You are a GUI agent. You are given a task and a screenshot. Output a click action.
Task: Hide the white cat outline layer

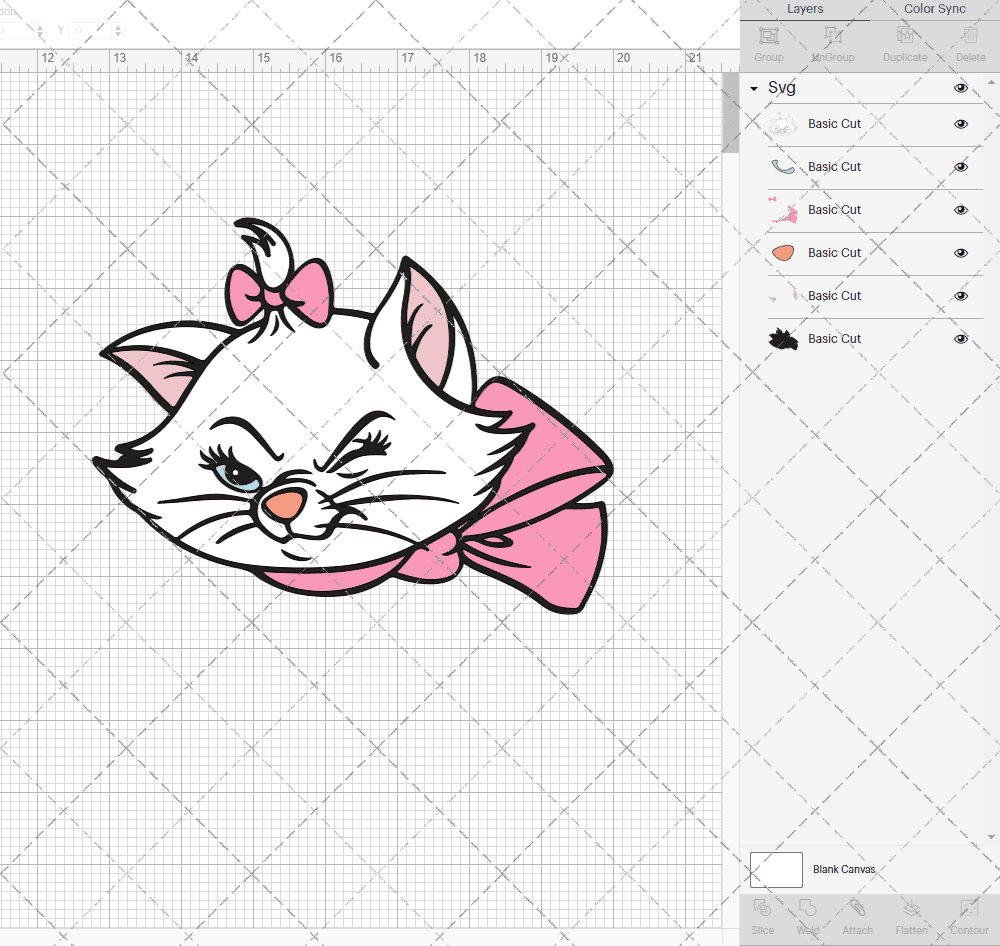(960, 124)
